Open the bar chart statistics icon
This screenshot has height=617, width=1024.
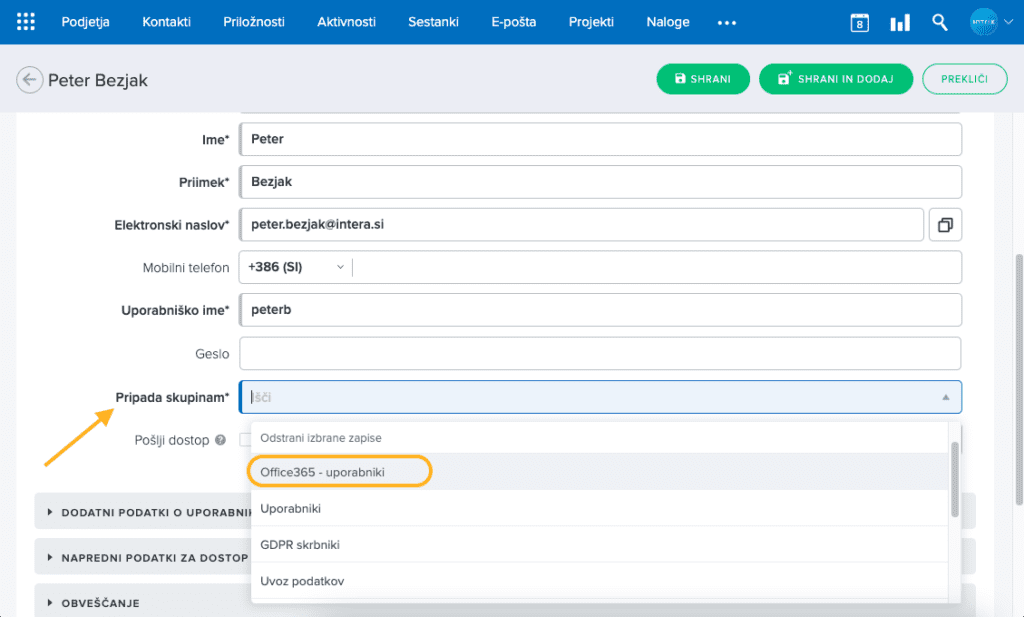click(900, 22)
